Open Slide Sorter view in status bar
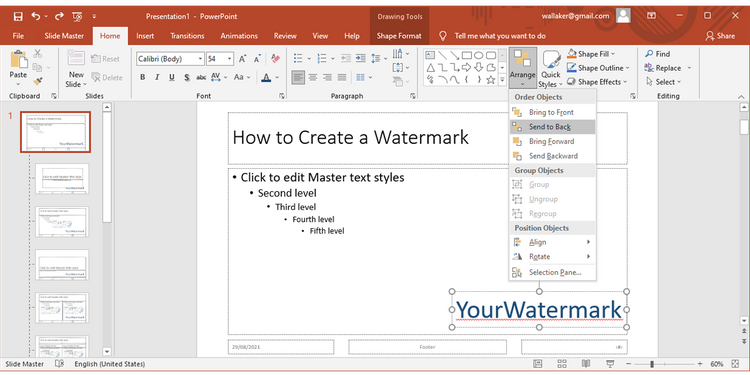750x375 pixels. click(562, 364)
